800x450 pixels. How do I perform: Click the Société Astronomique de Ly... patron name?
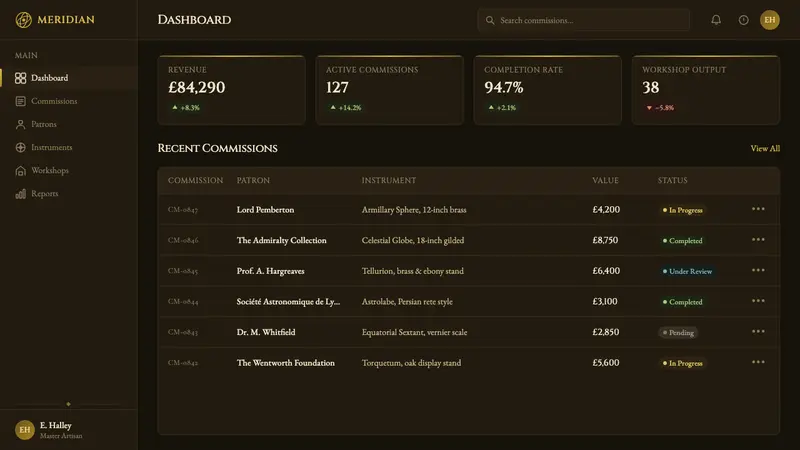[x=288, y=302]
